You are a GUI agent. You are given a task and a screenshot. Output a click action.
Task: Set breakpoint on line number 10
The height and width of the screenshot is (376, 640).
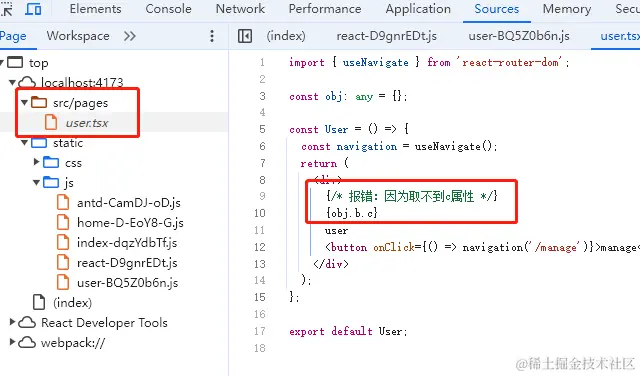click(x=260, y=213)
